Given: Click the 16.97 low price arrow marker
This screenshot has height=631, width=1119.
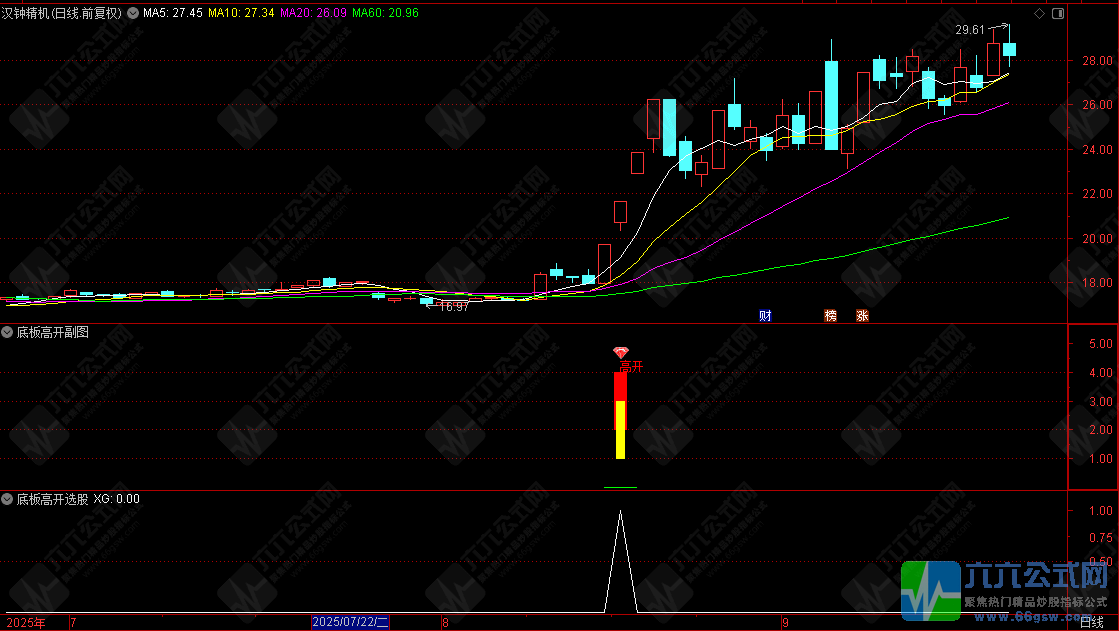Looking at the screenshot, I should tap(447, 307).
